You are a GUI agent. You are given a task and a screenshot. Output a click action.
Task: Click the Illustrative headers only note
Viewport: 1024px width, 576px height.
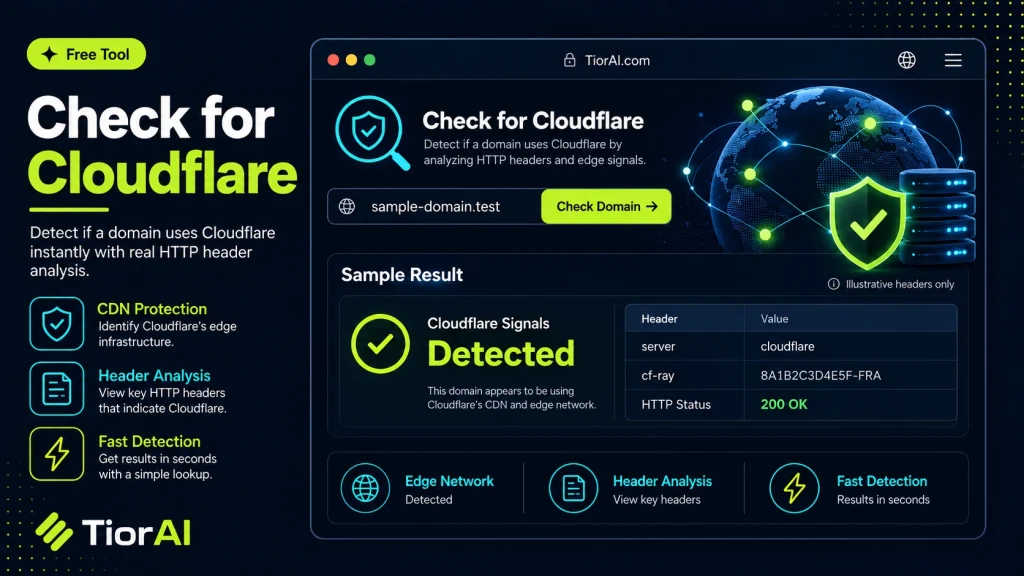click(899, 284)
